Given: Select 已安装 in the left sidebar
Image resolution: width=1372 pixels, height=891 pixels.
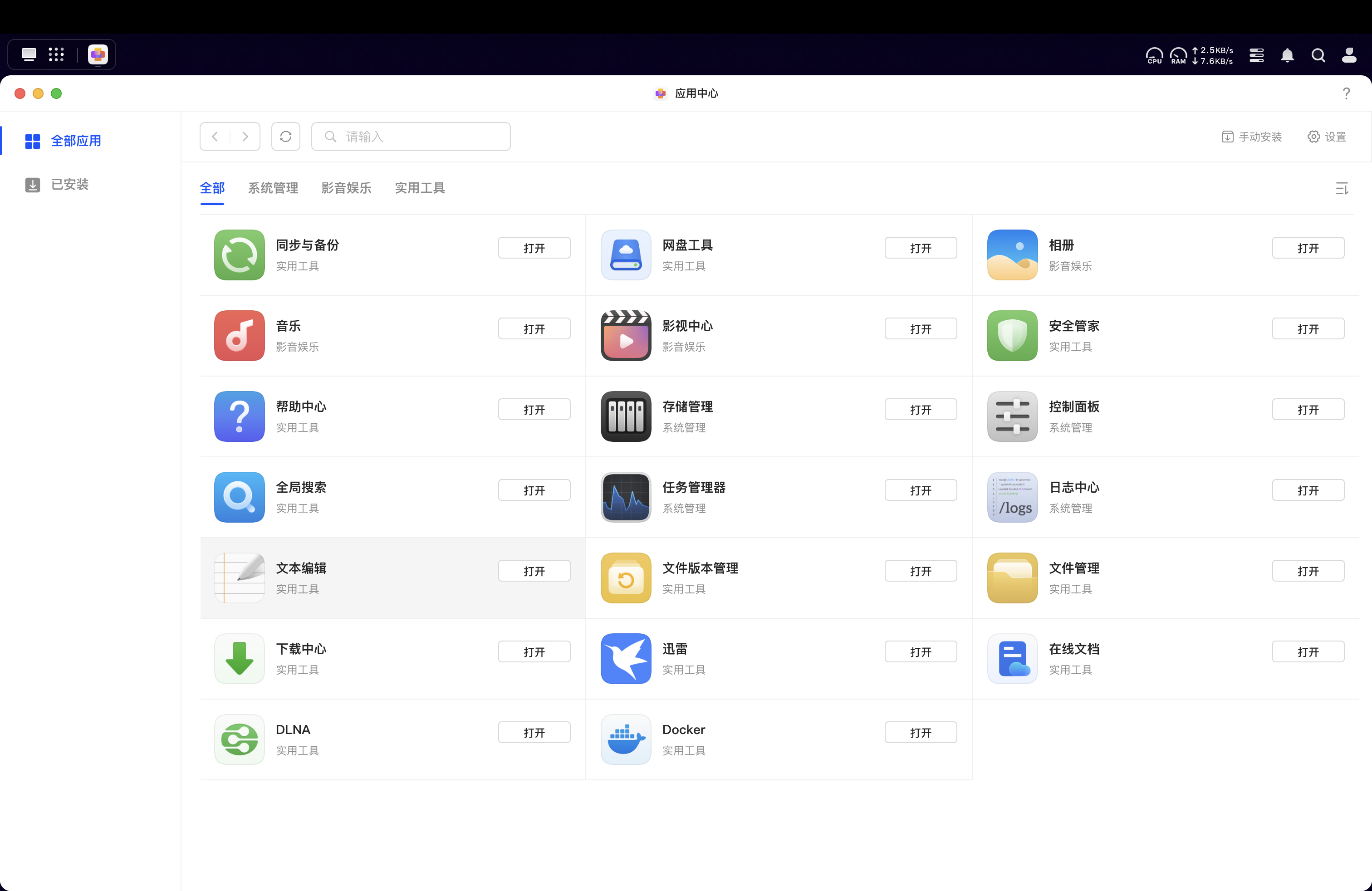Looking at the screenshot, I should coord(69,185).
